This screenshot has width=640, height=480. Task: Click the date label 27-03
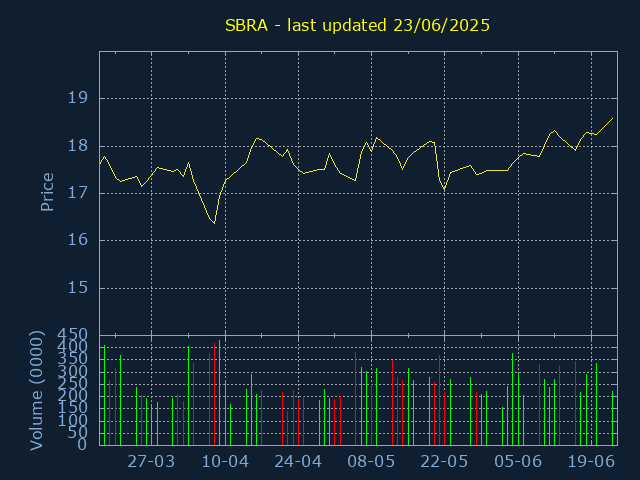[x=151, y=462]
